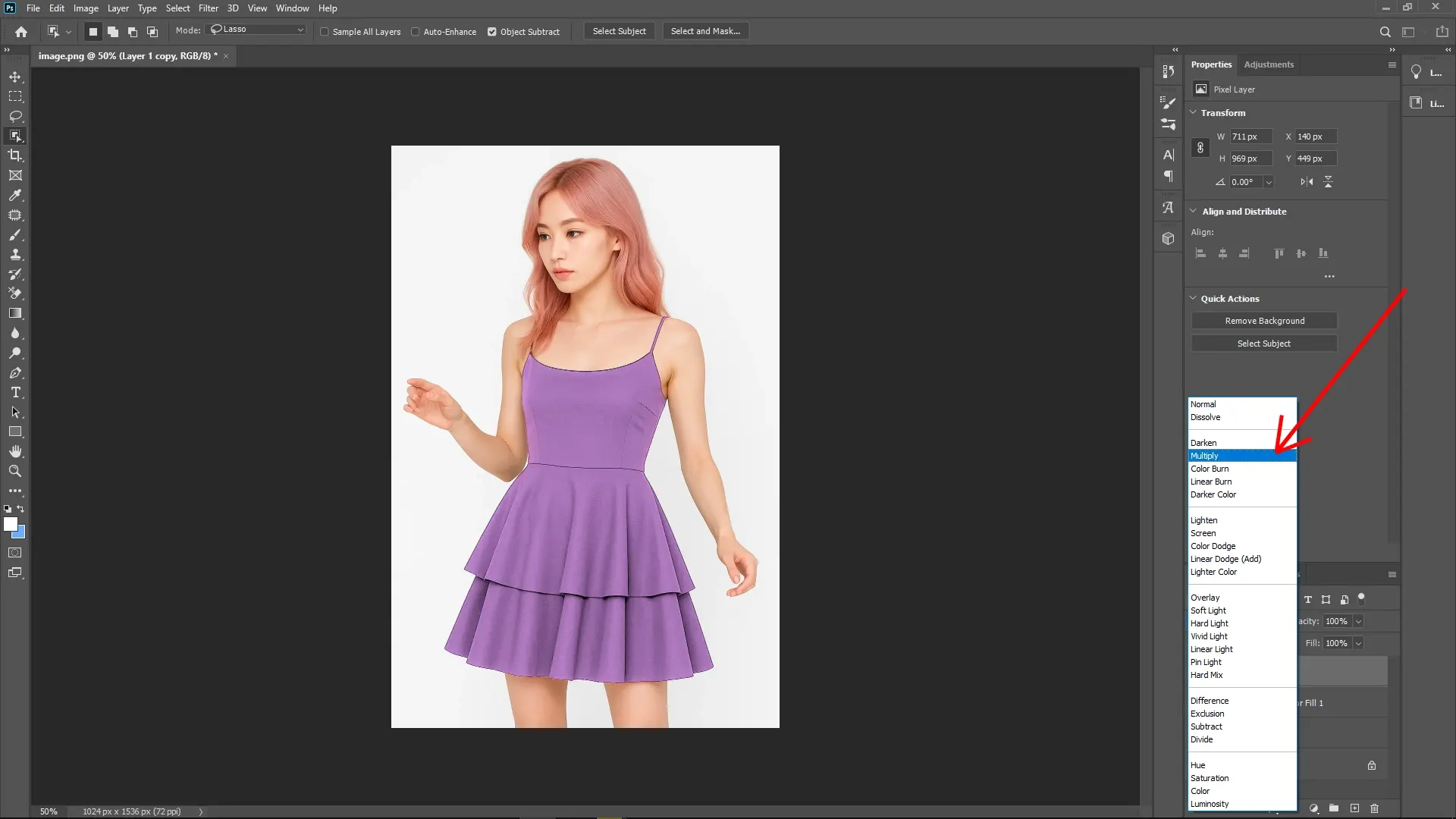Enable Sample All Layers option
Screen dimensions: 1456x819
(325, 32)
